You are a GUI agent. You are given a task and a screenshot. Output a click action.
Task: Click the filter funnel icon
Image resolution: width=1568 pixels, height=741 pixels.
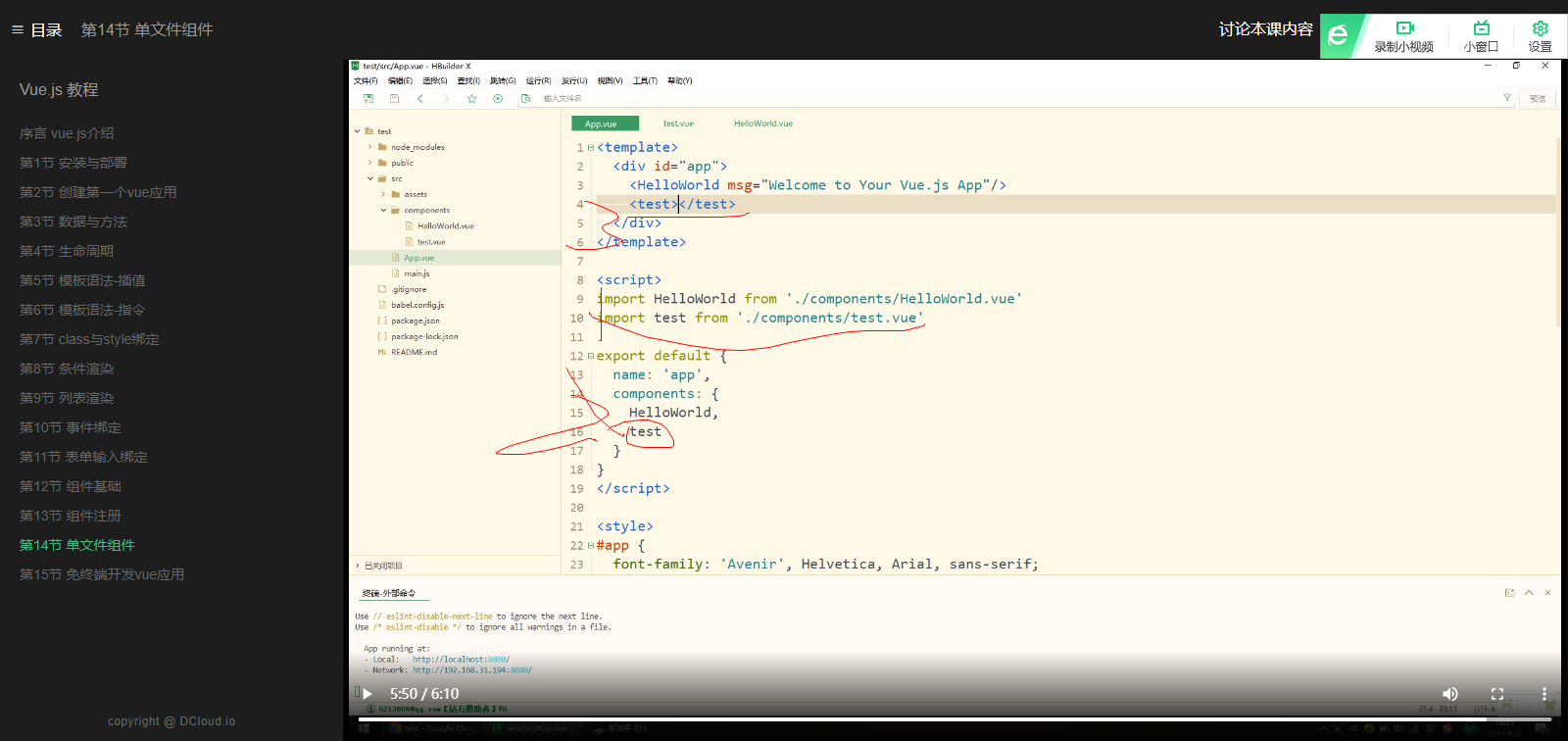click(x=1507, y=98)
